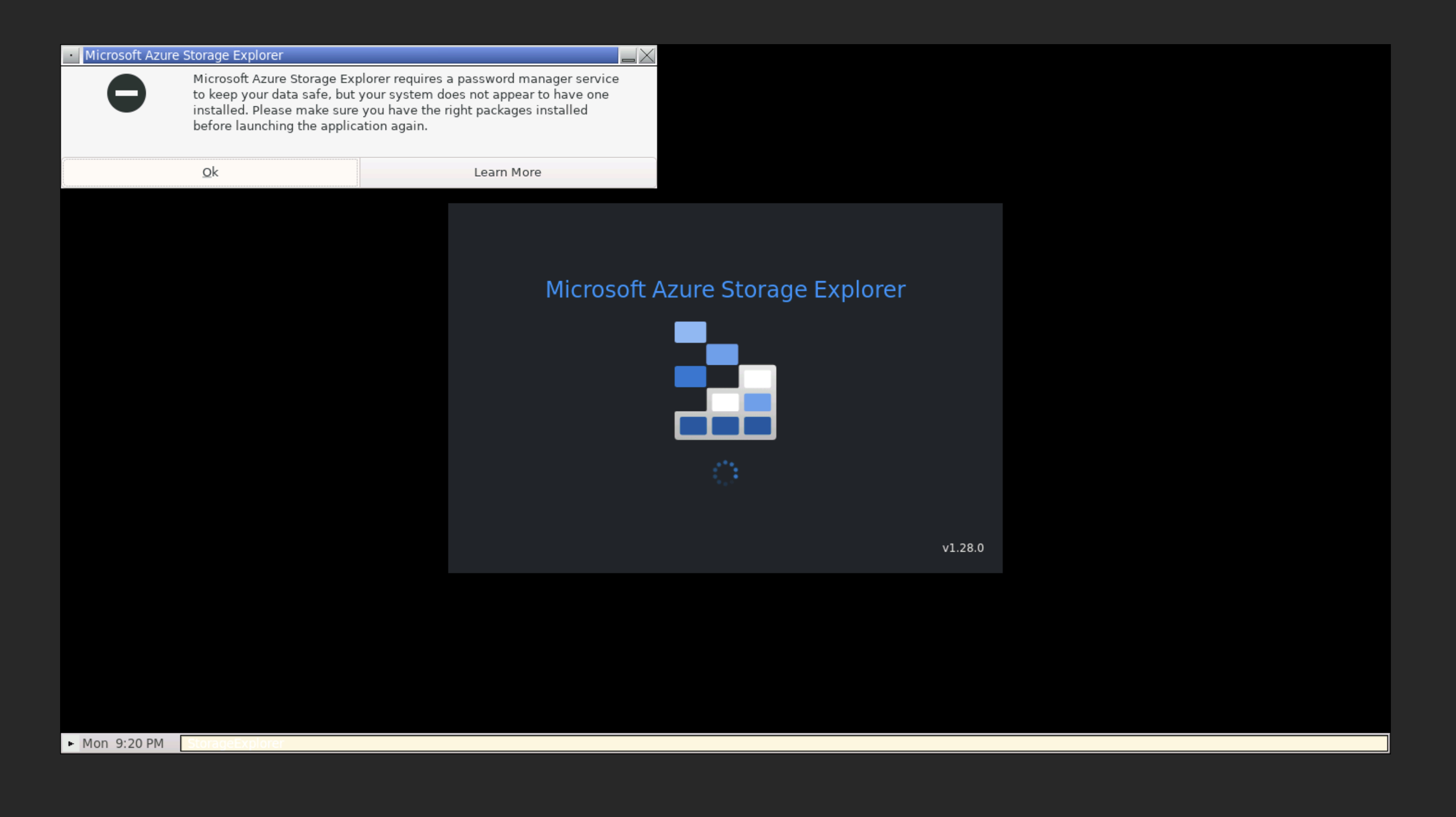
Task: Click the v1.28.0 version label
Action: point(962,547)
